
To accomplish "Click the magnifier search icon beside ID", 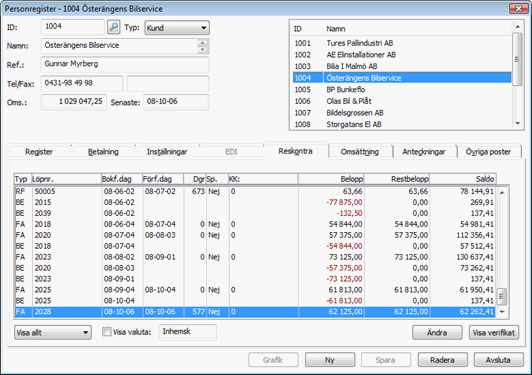I will pos(114,27).
